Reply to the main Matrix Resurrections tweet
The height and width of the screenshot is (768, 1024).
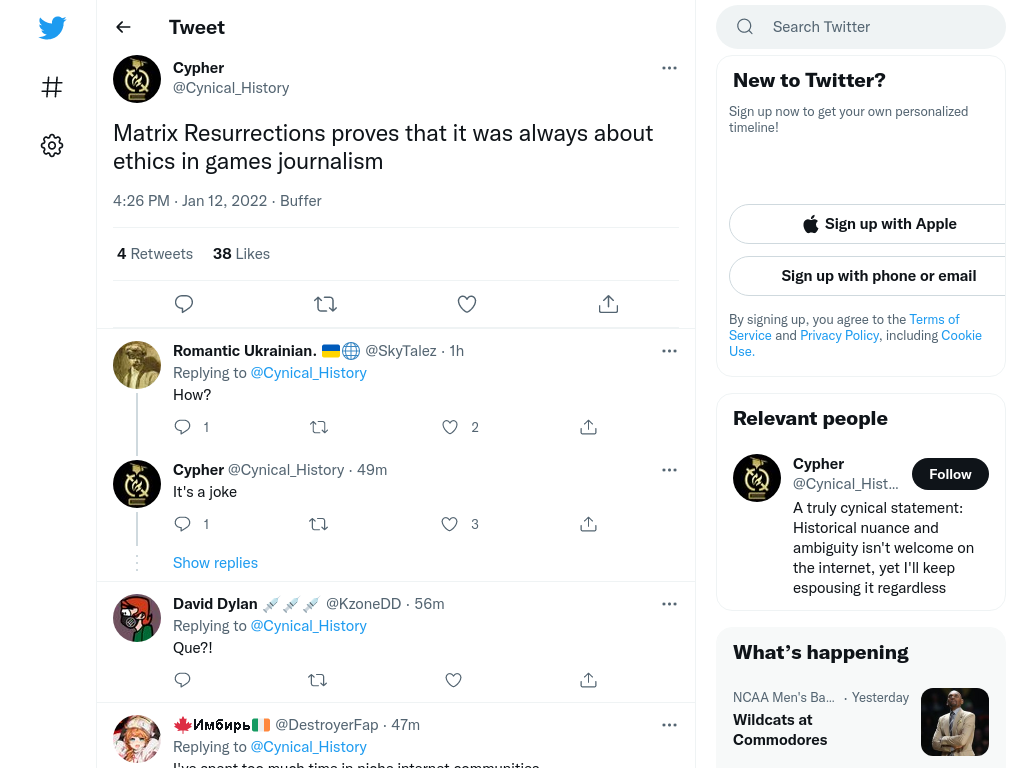click(x=184, y=304)
